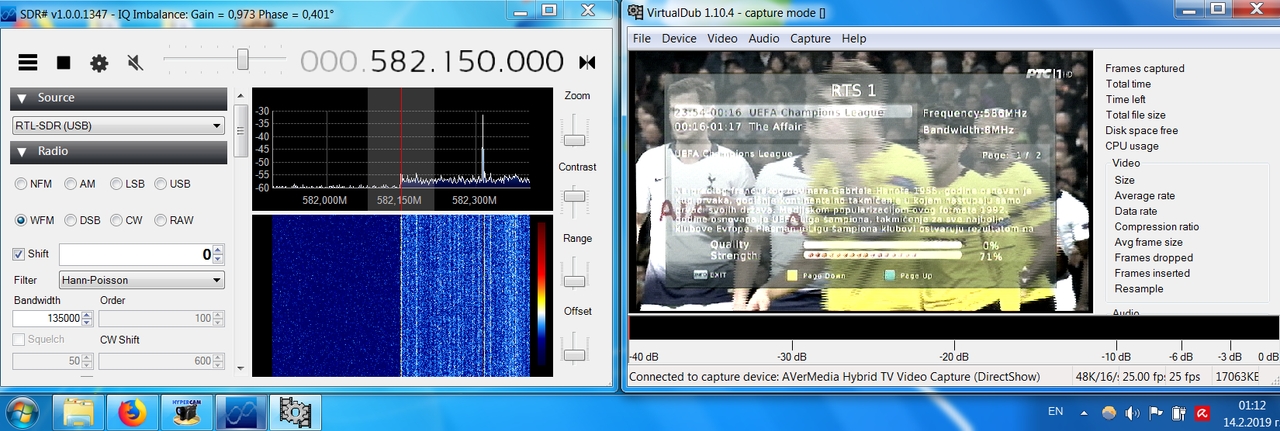Image resolution: width=1280 pixels, height=431 pixels.
Task: Open VirtualDub Capture menu
Action: [811, 38]
